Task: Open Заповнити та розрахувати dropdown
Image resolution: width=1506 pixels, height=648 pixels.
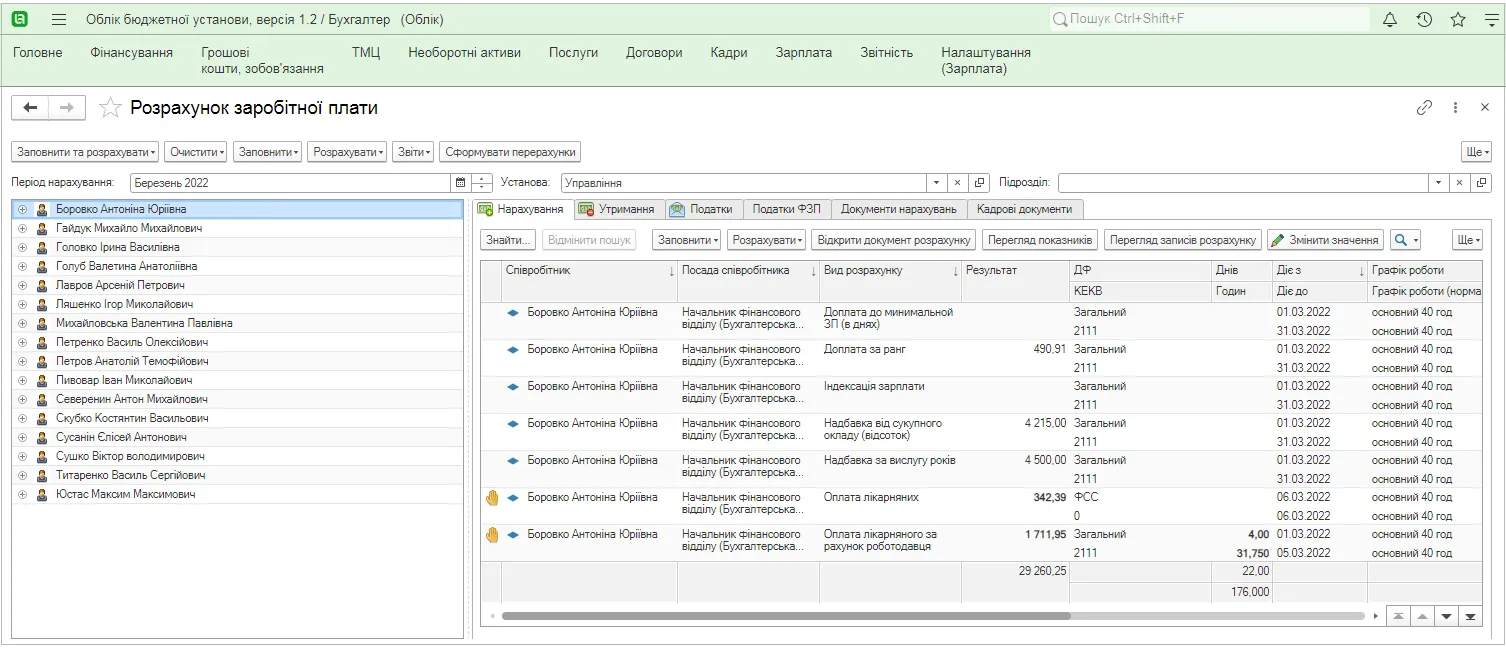Action: click(x=85, y=152)
